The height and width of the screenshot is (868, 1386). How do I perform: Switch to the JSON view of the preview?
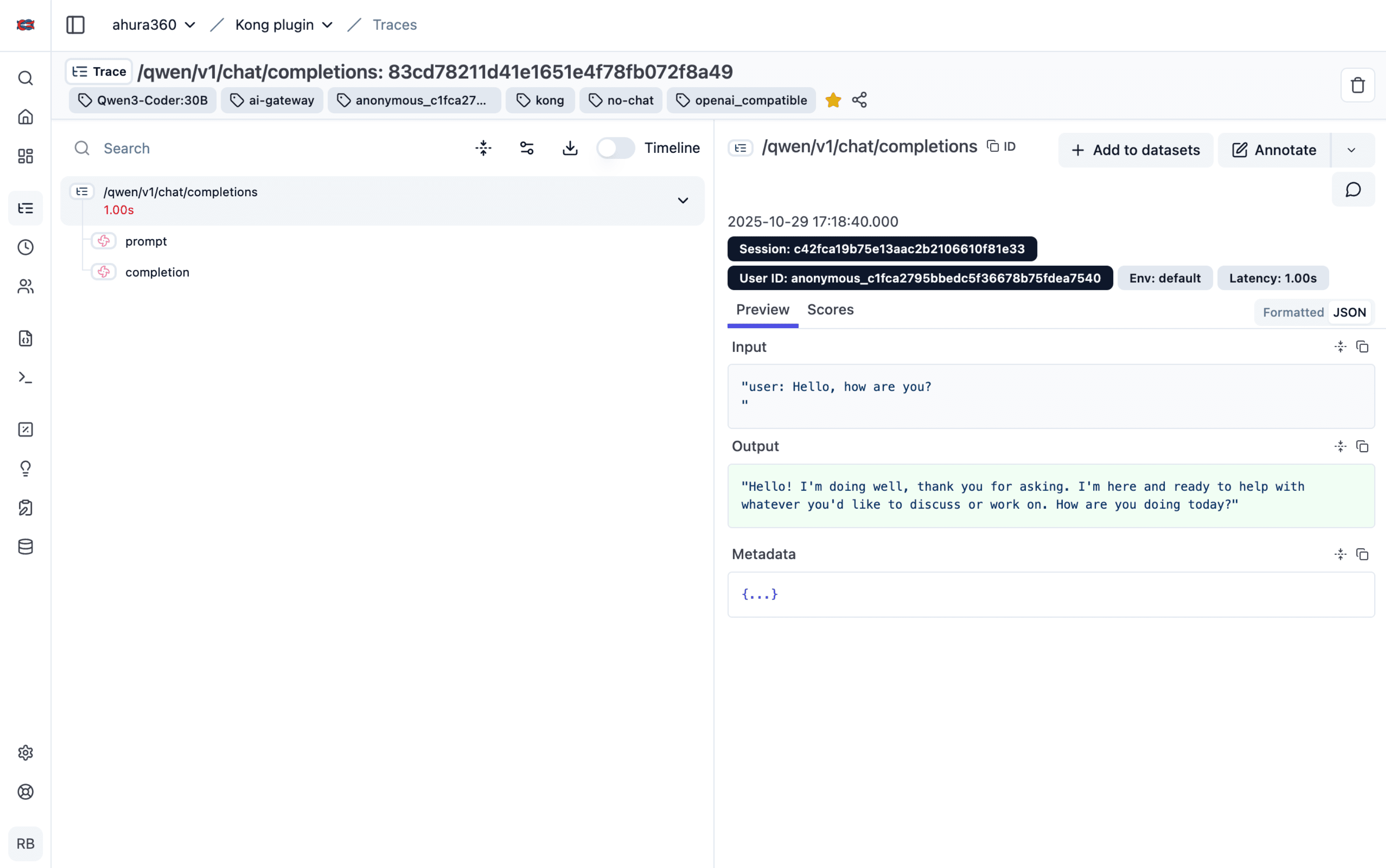[x=1349, y=312]
